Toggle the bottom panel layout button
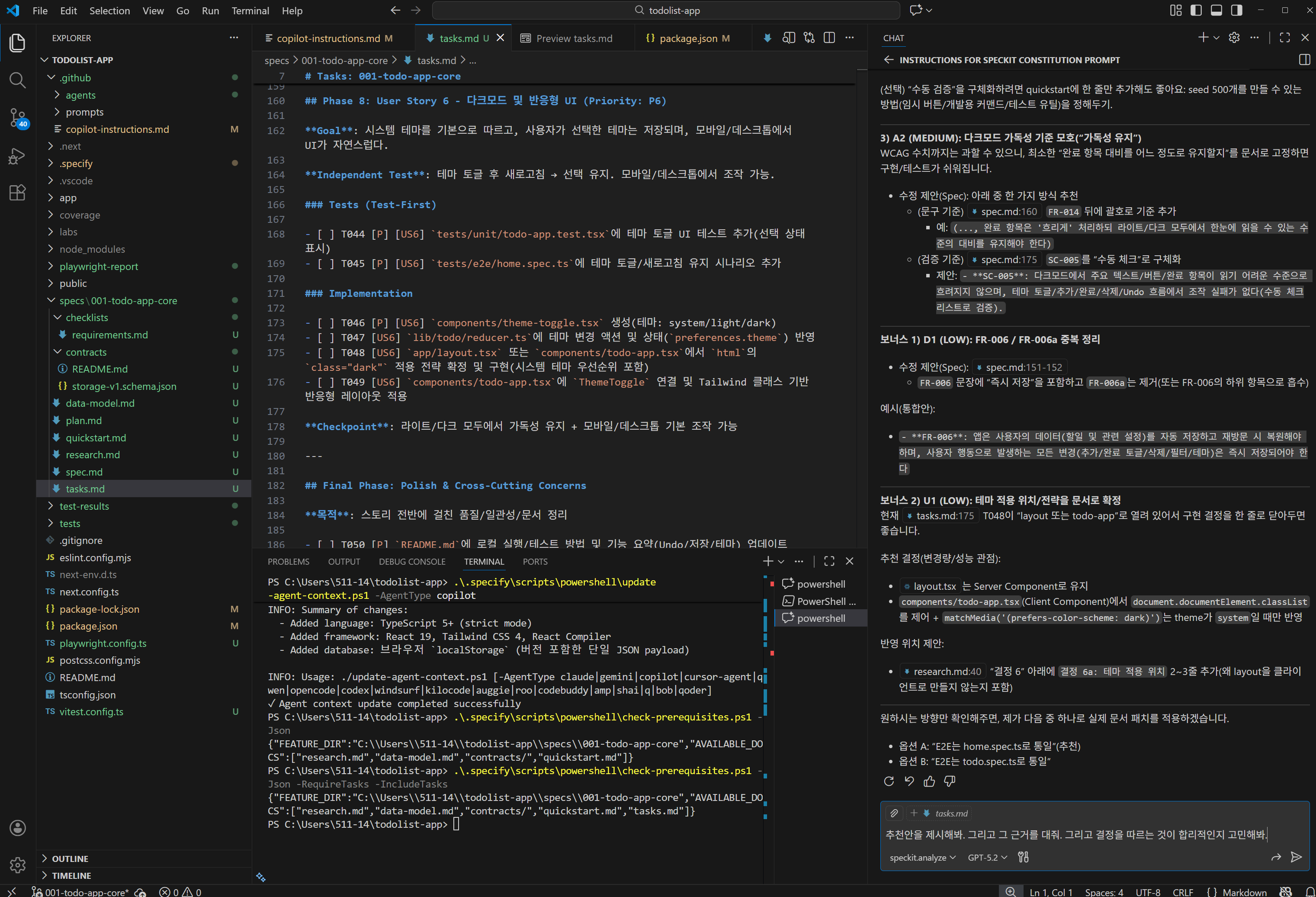1316x897 pixels. pos(1216,10)
